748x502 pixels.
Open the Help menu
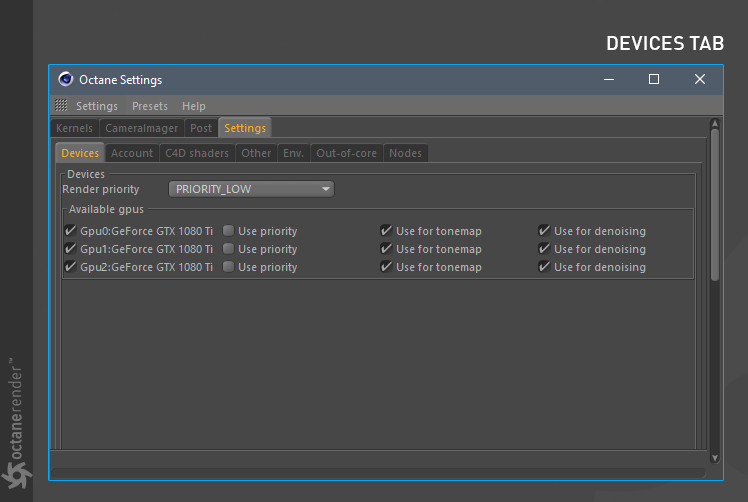coord(194,106)
